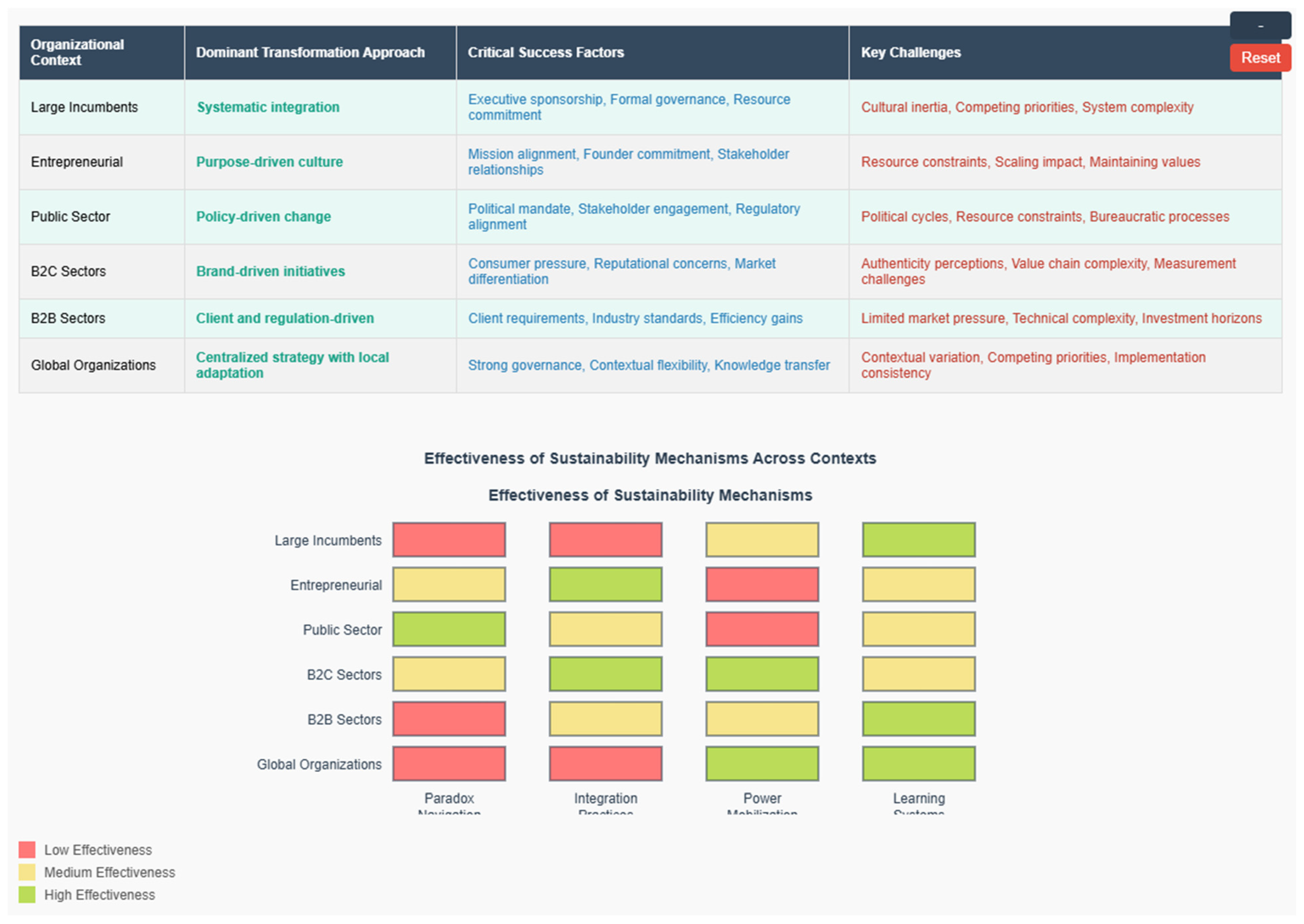
Task: Click B2B Sectors Paradox Navigation red cell
Action: (x=449, y=719)
